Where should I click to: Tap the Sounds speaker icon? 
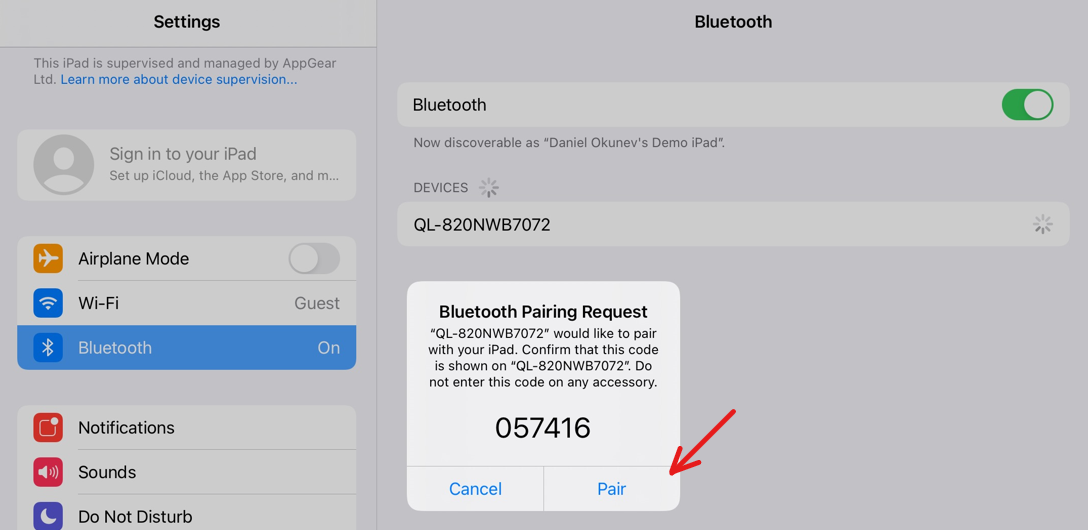point(48,472)
